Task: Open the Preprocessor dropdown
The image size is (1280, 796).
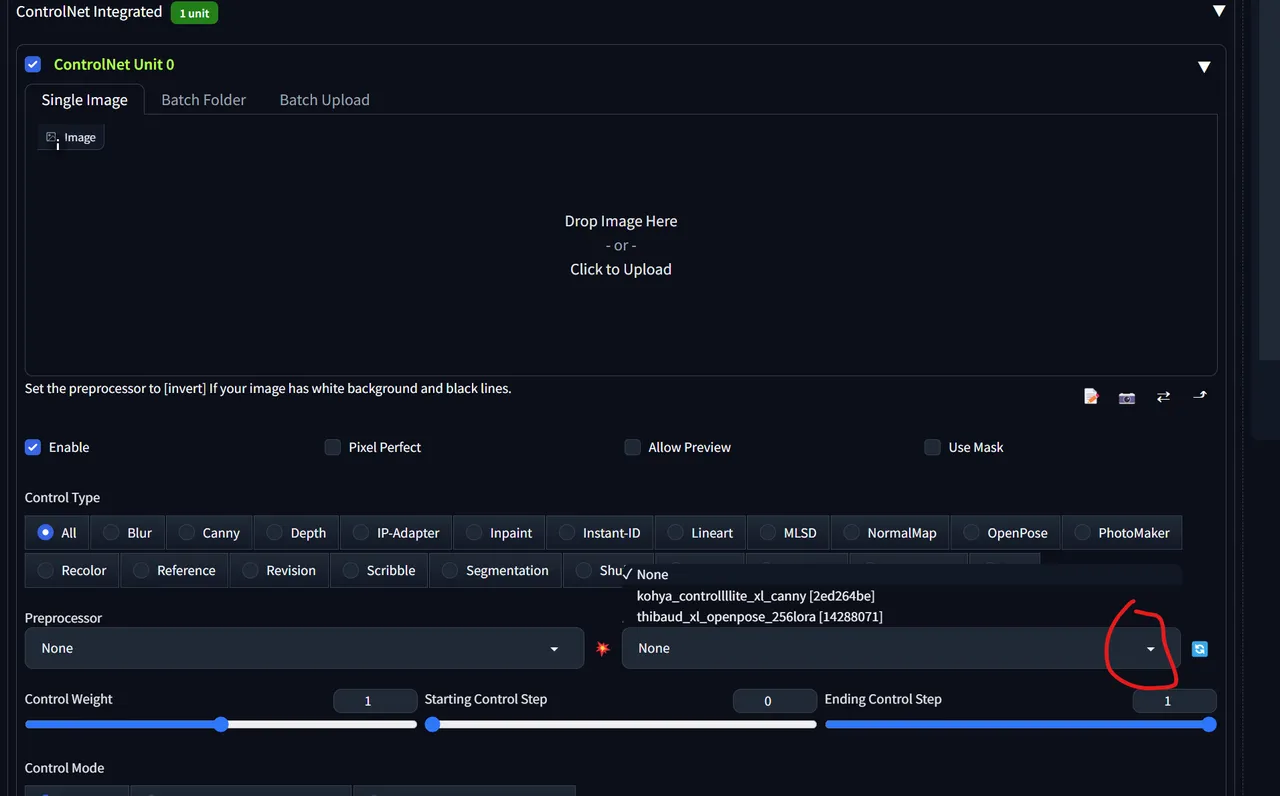Action: click(304, 648)
